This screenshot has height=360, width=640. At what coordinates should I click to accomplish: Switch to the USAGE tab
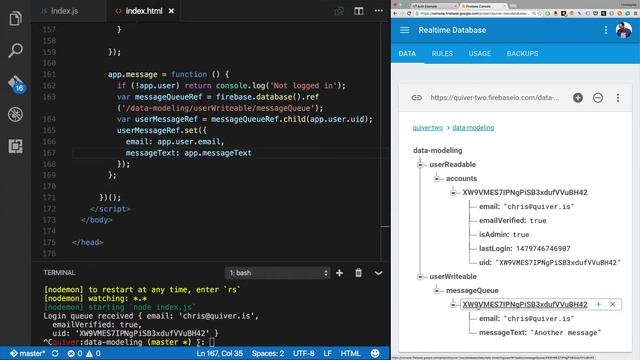click(480, 53)
